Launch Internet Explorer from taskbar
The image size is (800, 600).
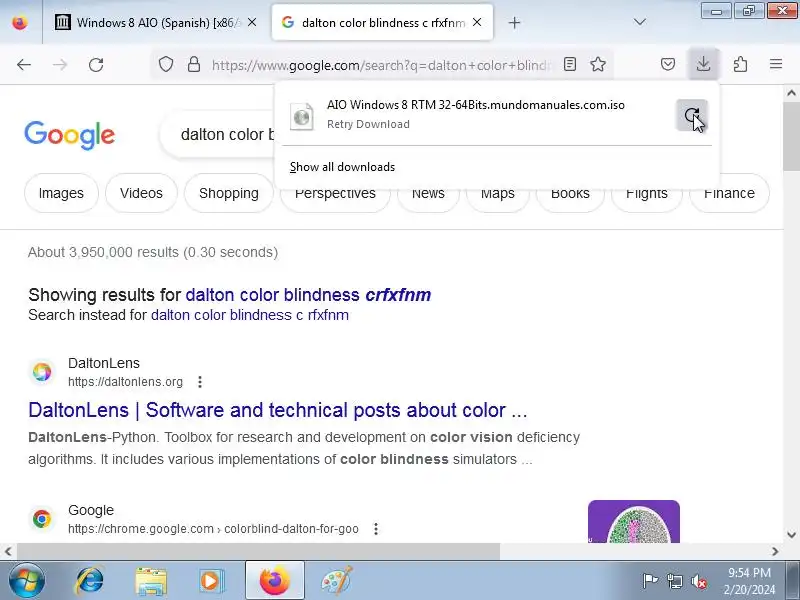click(x=90, y=581)
